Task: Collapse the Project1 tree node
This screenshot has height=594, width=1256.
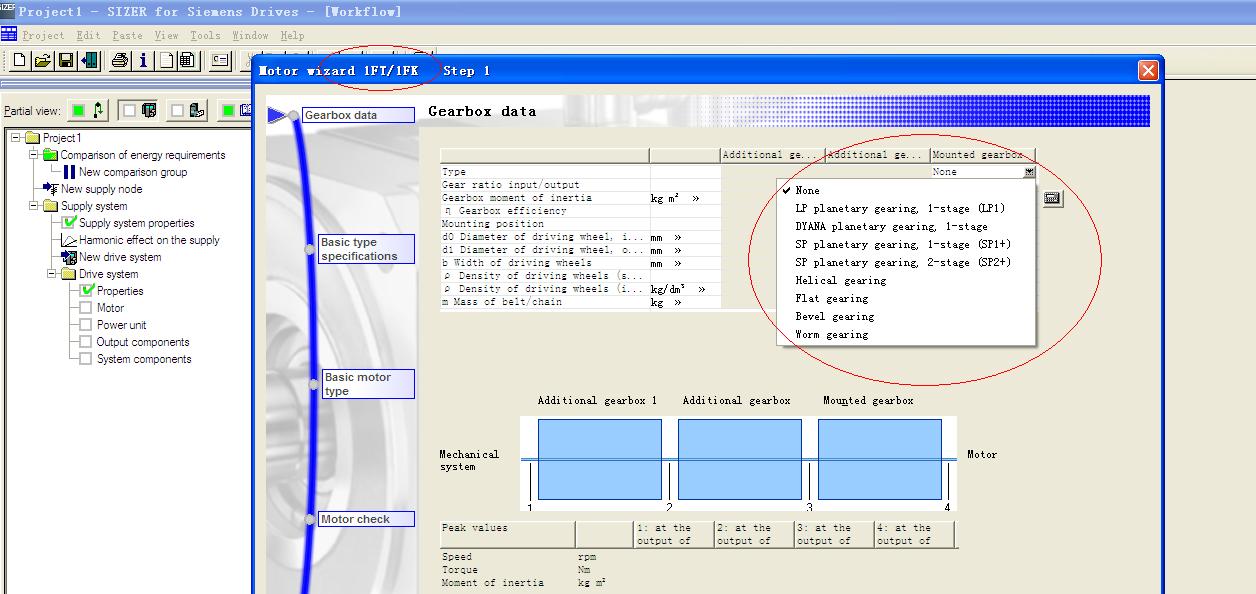Action: 16,138
